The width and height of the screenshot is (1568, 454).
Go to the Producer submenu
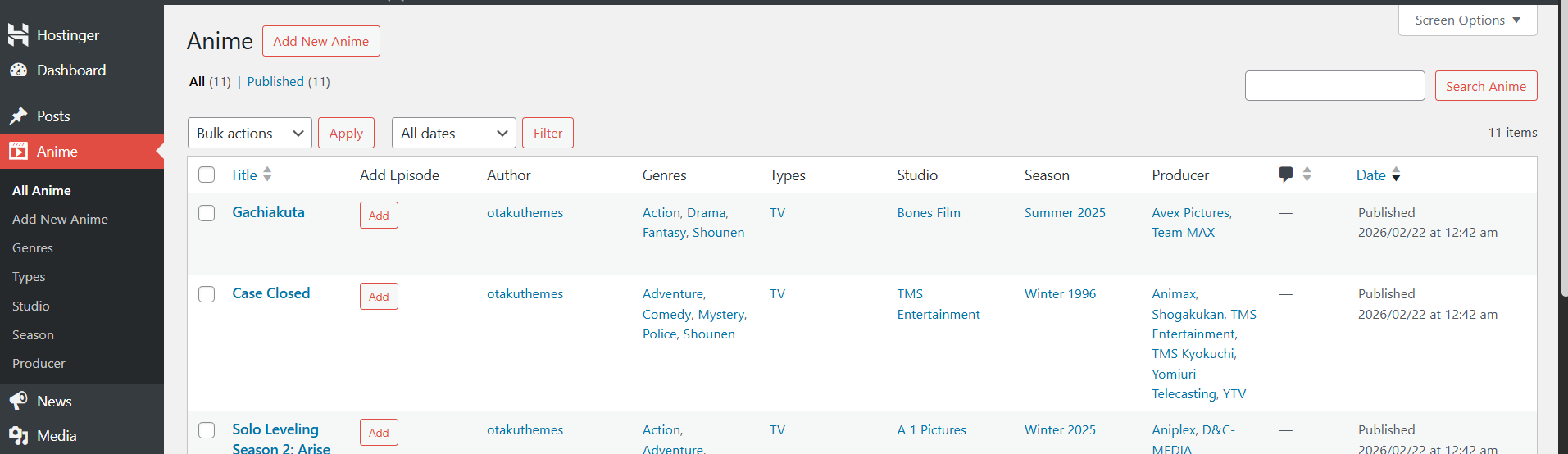39,364
